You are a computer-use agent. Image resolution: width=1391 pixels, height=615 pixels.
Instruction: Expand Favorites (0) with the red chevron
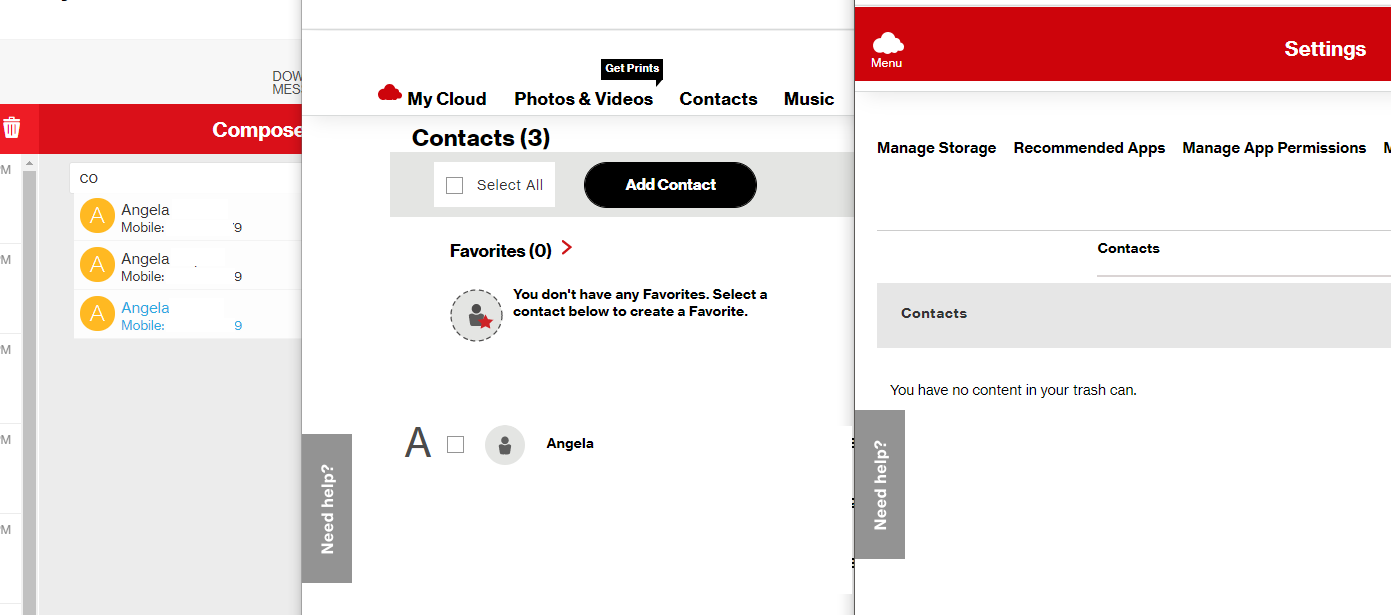[x=567, y=247]
